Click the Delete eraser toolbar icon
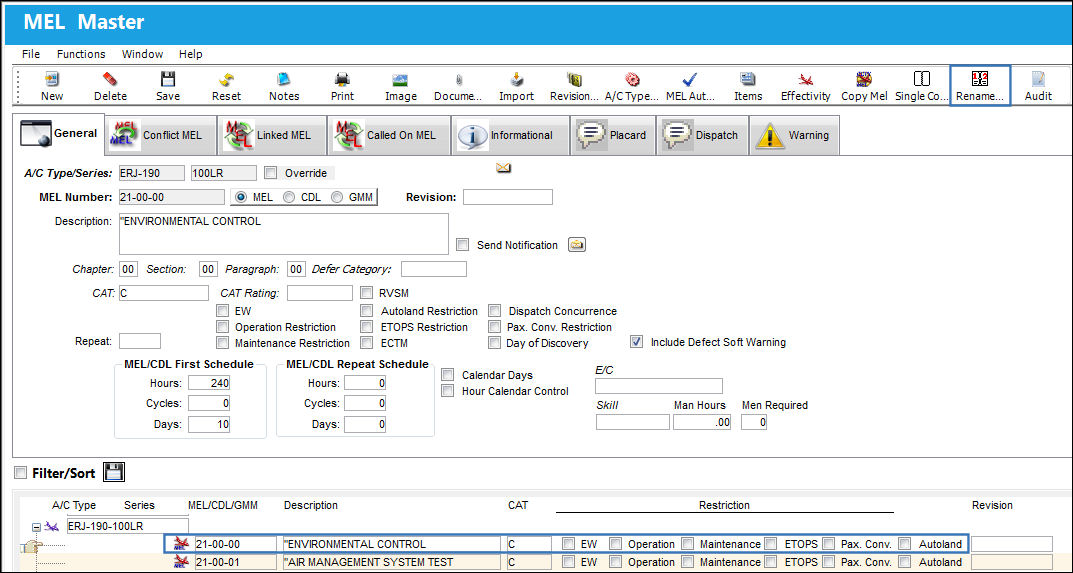Screen dimensions: 1073x573 click(x=110, y=79)
